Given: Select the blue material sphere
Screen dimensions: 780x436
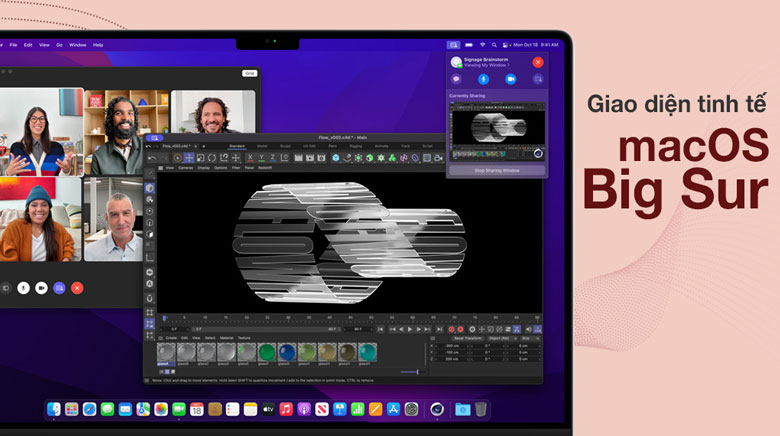Looking at the screenshot, I should 287,352.
